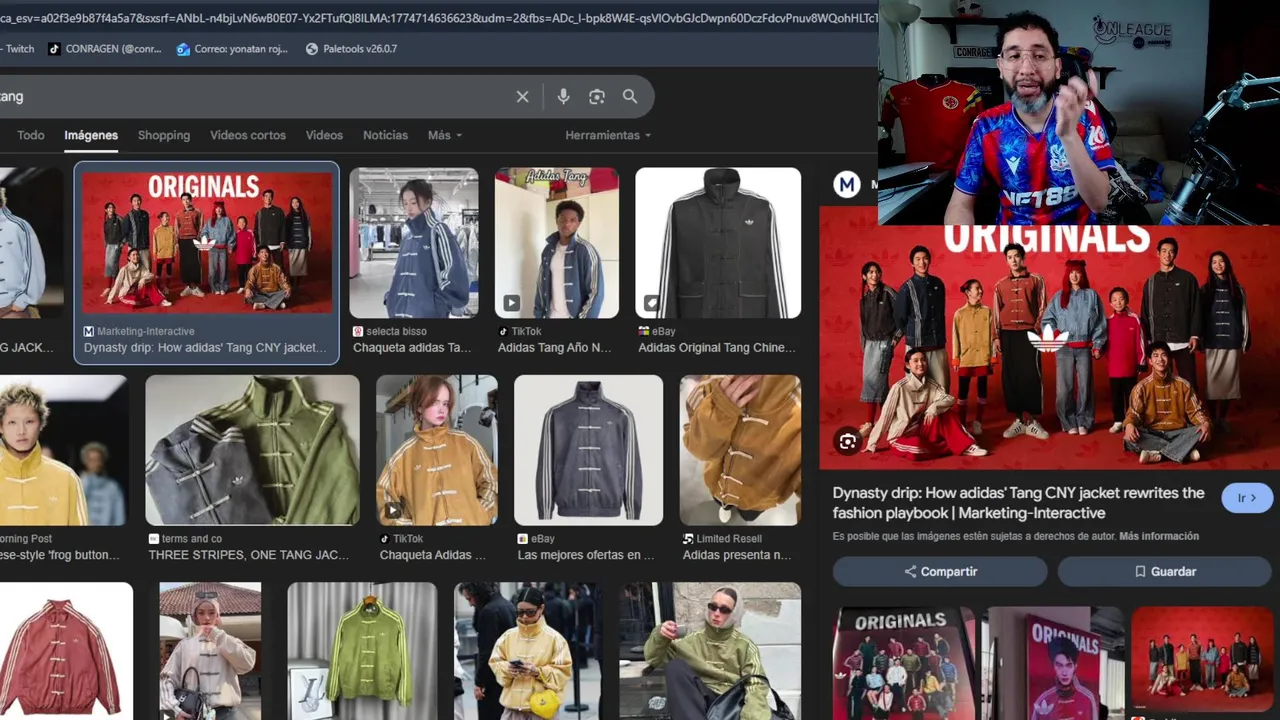1280x720 pixels.
Task: Click 'Las mejores ofertas en ...' caption
Action: (x=585, y=555)
